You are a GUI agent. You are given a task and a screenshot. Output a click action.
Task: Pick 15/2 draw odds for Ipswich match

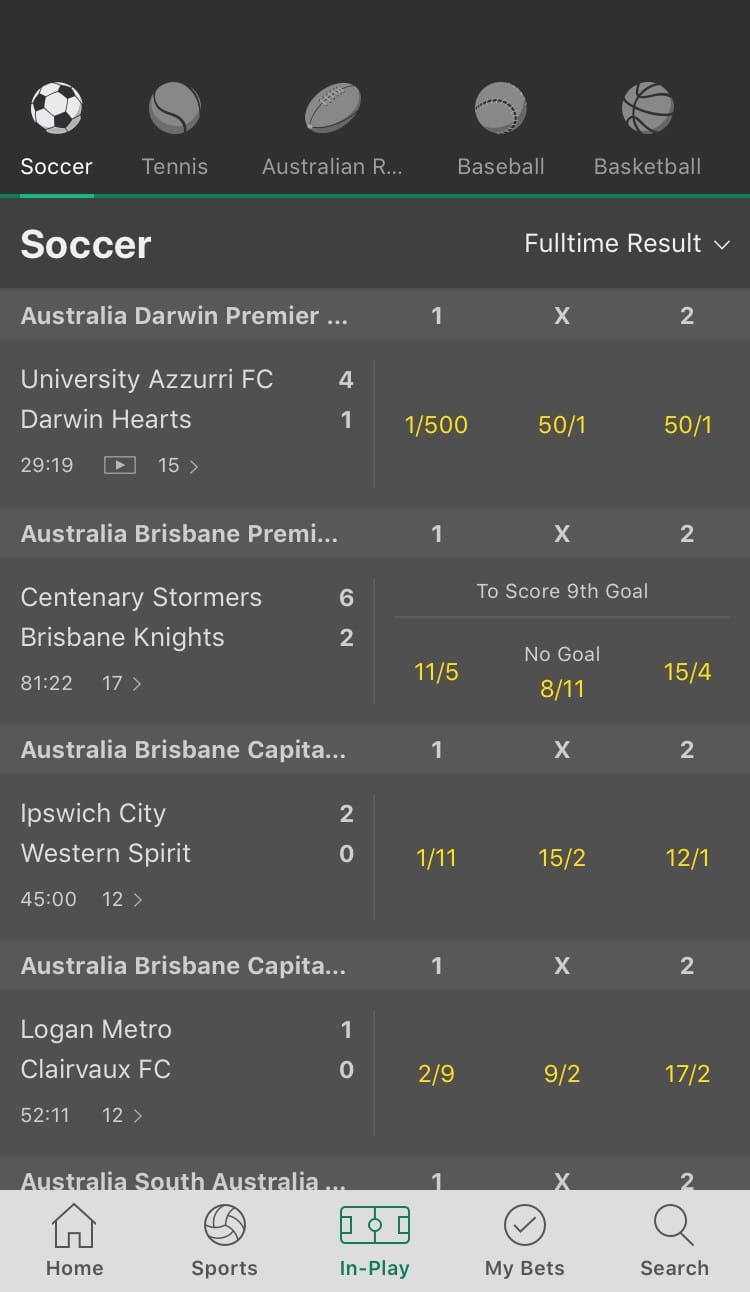562,857
